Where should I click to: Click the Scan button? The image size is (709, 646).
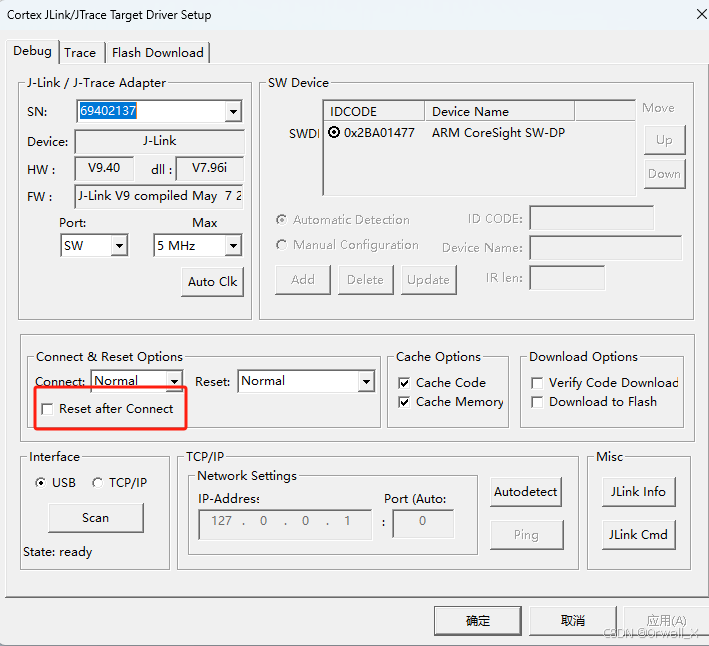(95, 518)
